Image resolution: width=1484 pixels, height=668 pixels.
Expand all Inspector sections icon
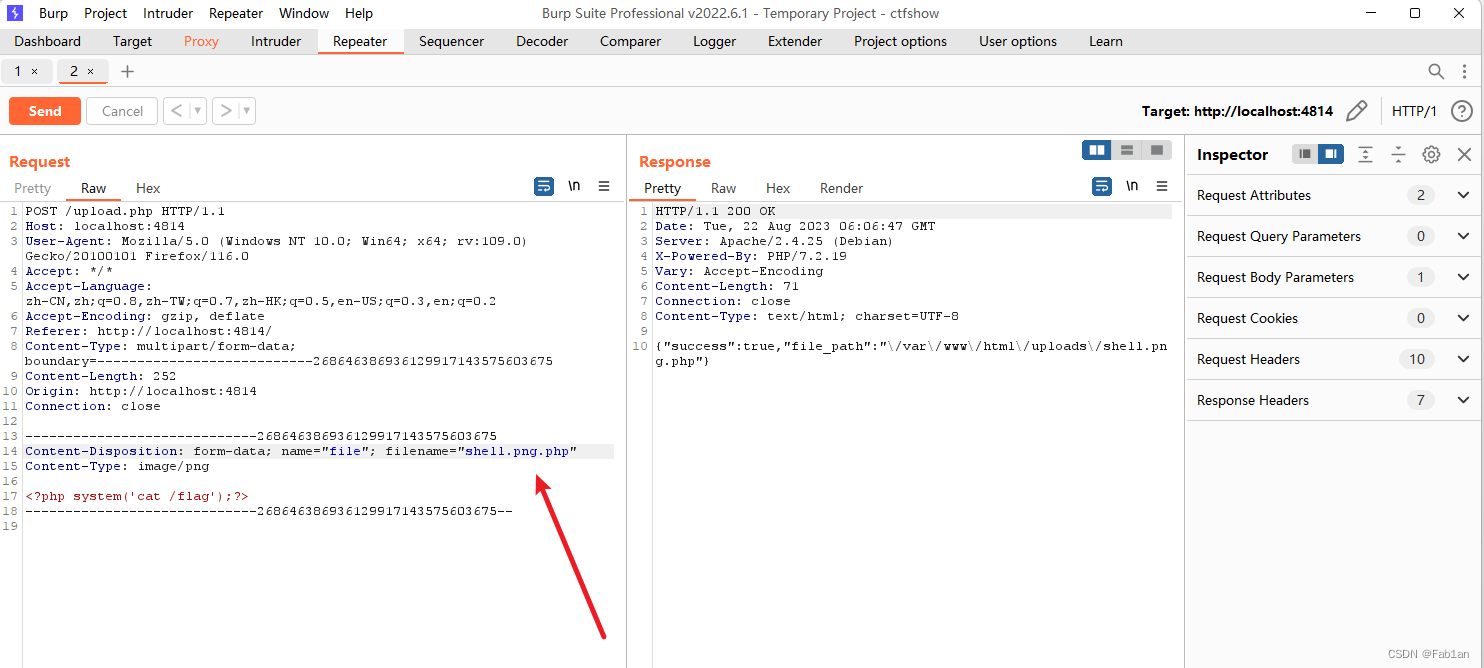[x=1365, y=154]
